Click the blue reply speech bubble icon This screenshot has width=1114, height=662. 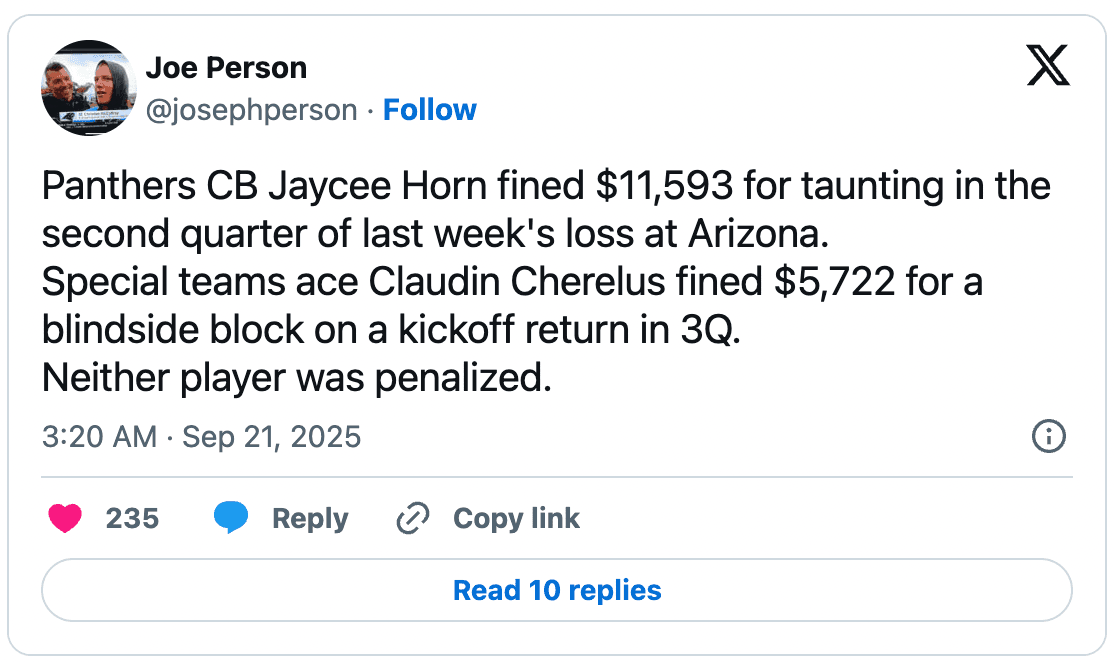click(231, 518)
